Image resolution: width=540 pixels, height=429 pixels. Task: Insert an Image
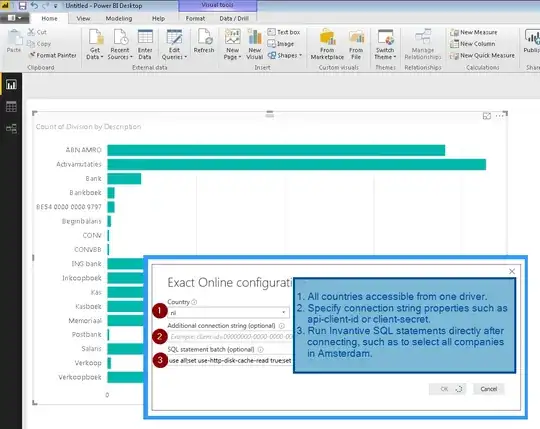[281, 44]
